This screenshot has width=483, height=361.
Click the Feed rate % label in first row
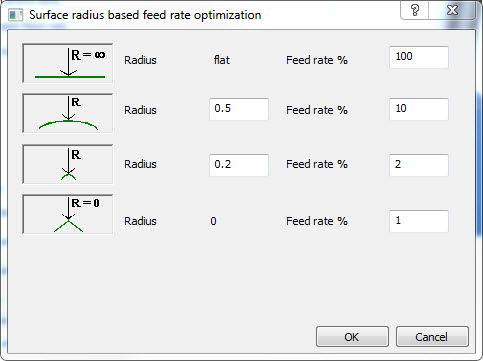[x=317, y=60]
